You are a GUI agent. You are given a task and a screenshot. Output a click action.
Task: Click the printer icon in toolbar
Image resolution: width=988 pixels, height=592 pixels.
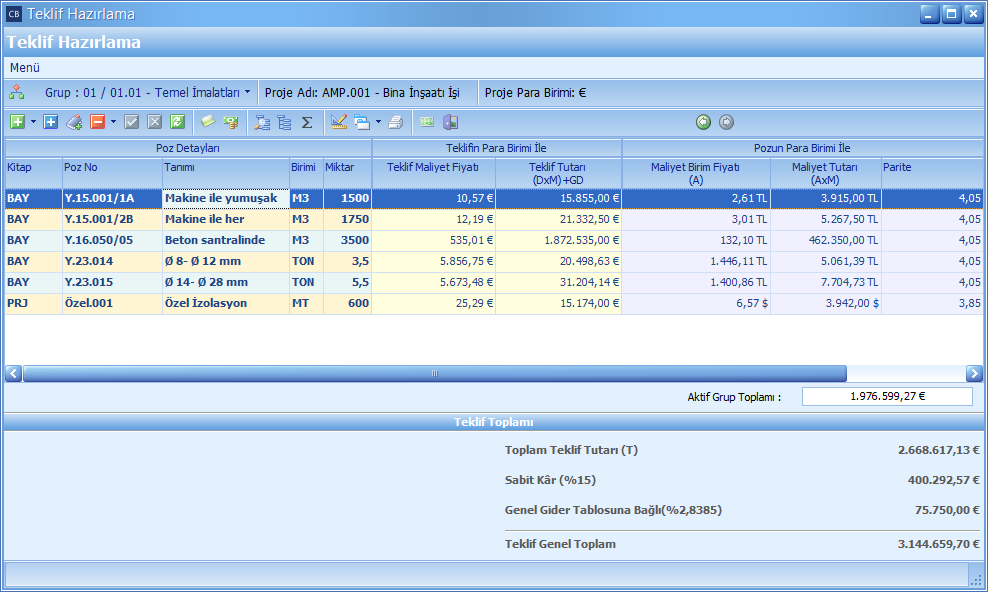395,122
